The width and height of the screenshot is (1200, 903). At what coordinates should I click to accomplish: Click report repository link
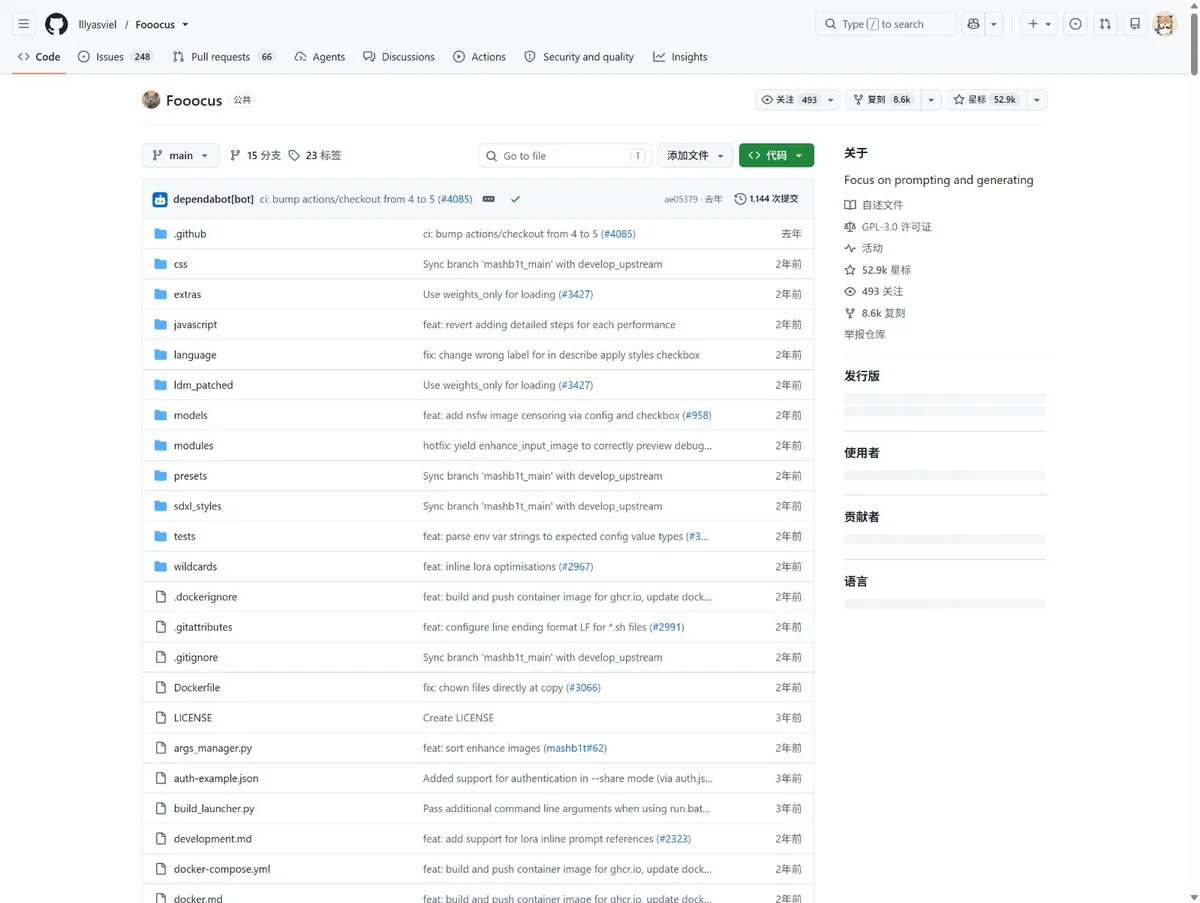click(x=865, y=334)
